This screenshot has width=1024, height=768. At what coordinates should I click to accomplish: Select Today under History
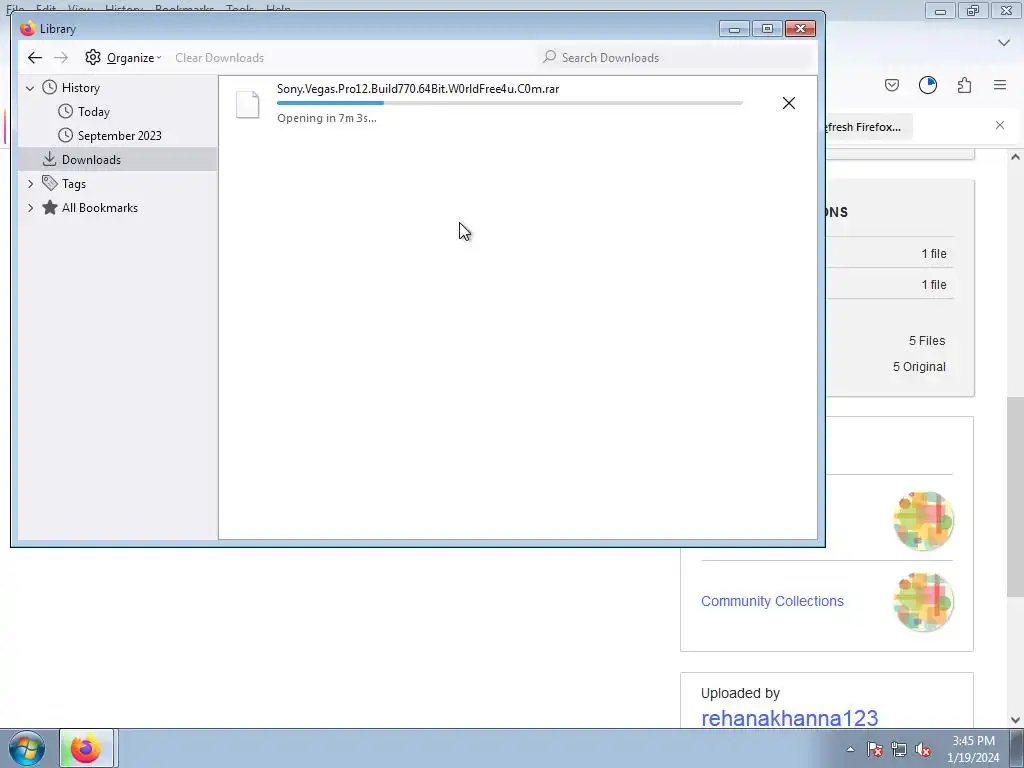(x=93, y=112)
